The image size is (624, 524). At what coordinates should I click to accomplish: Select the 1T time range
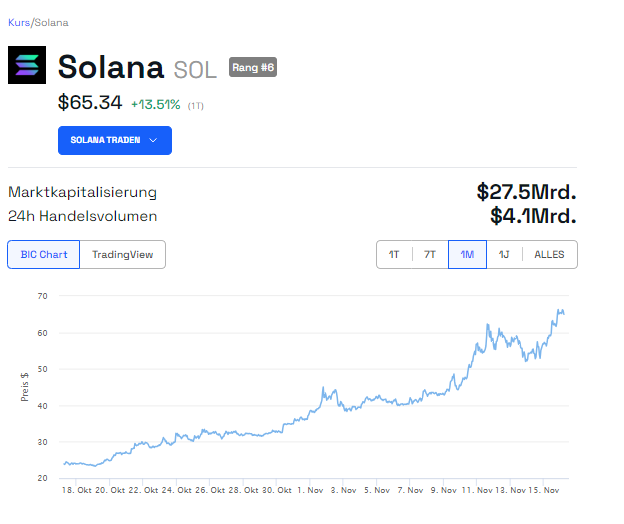[x=394, y=255]
